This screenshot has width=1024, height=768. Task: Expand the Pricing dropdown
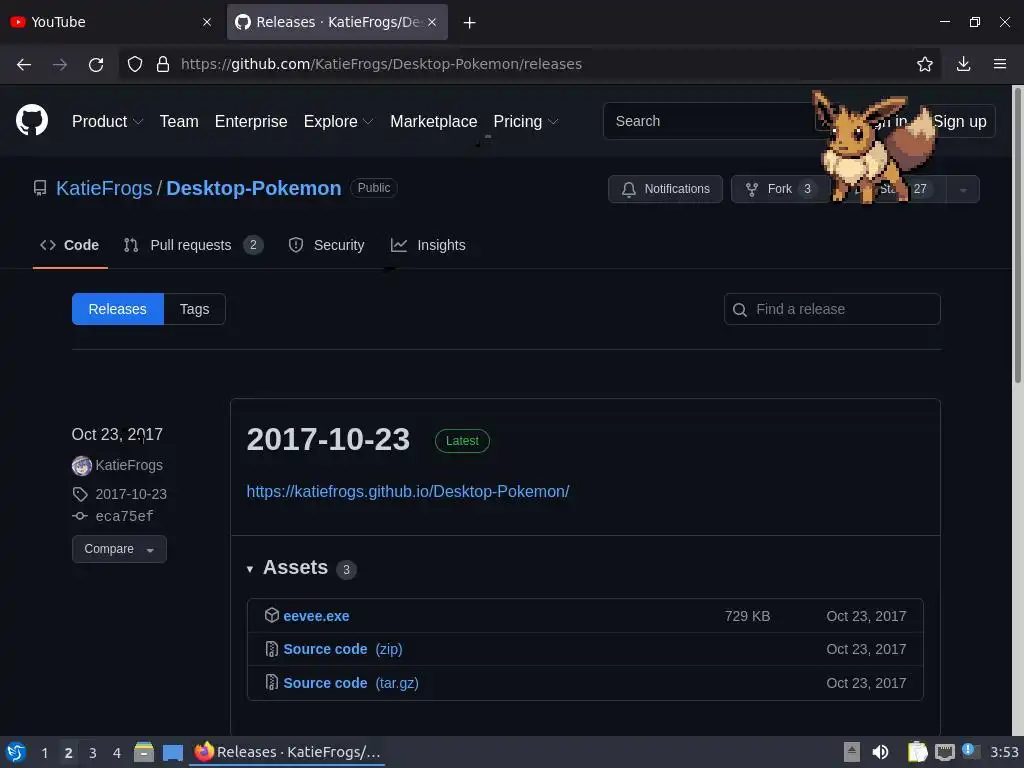526,121
